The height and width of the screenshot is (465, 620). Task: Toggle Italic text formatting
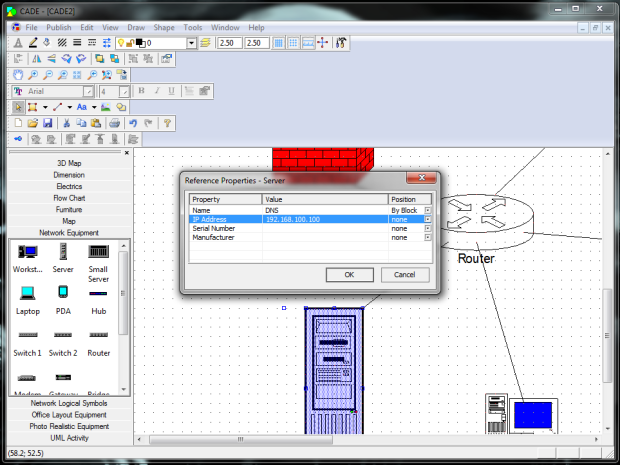[157, 91]
